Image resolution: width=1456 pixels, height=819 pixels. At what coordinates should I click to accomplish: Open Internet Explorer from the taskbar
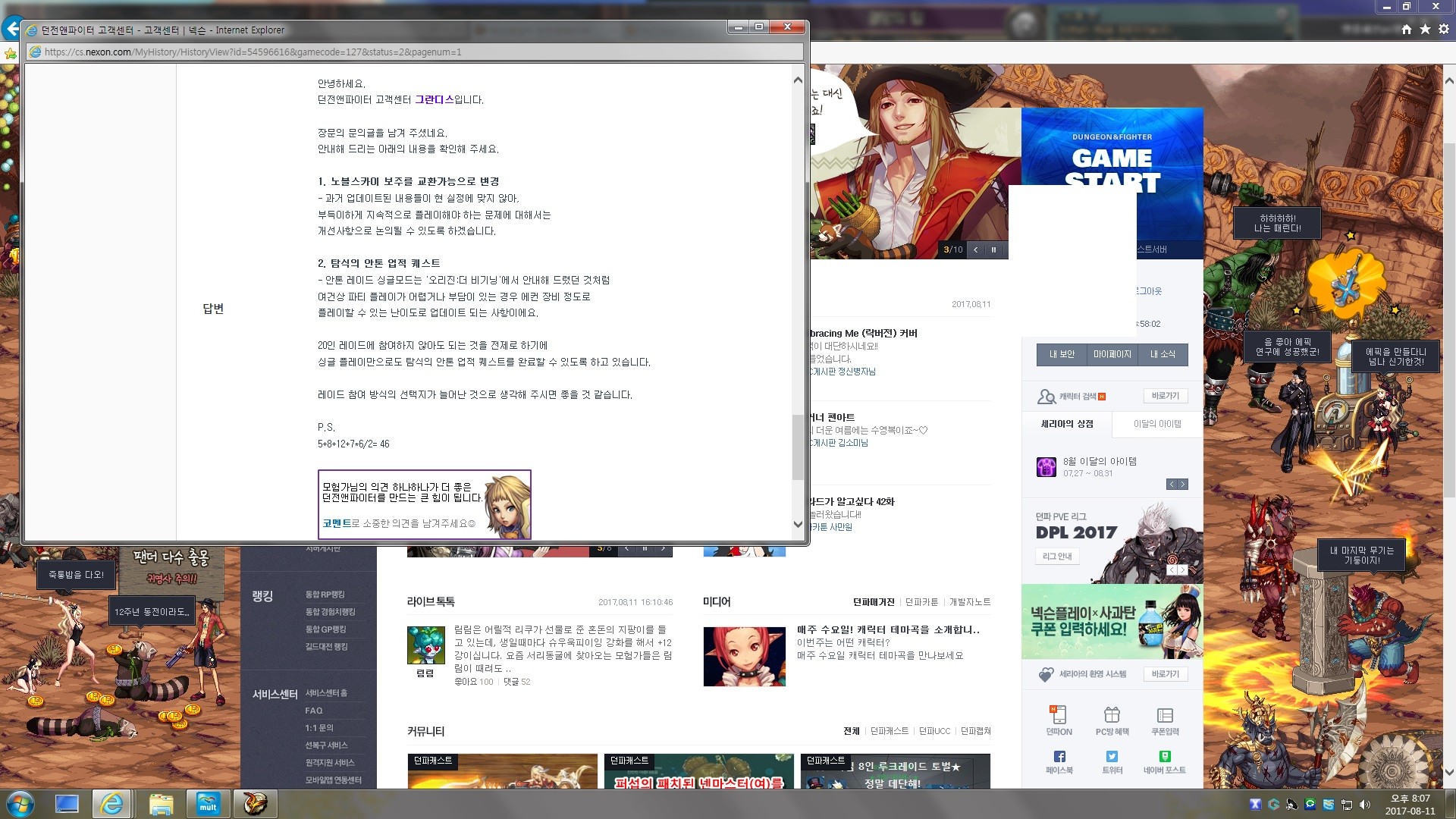[x=112, y=803]
